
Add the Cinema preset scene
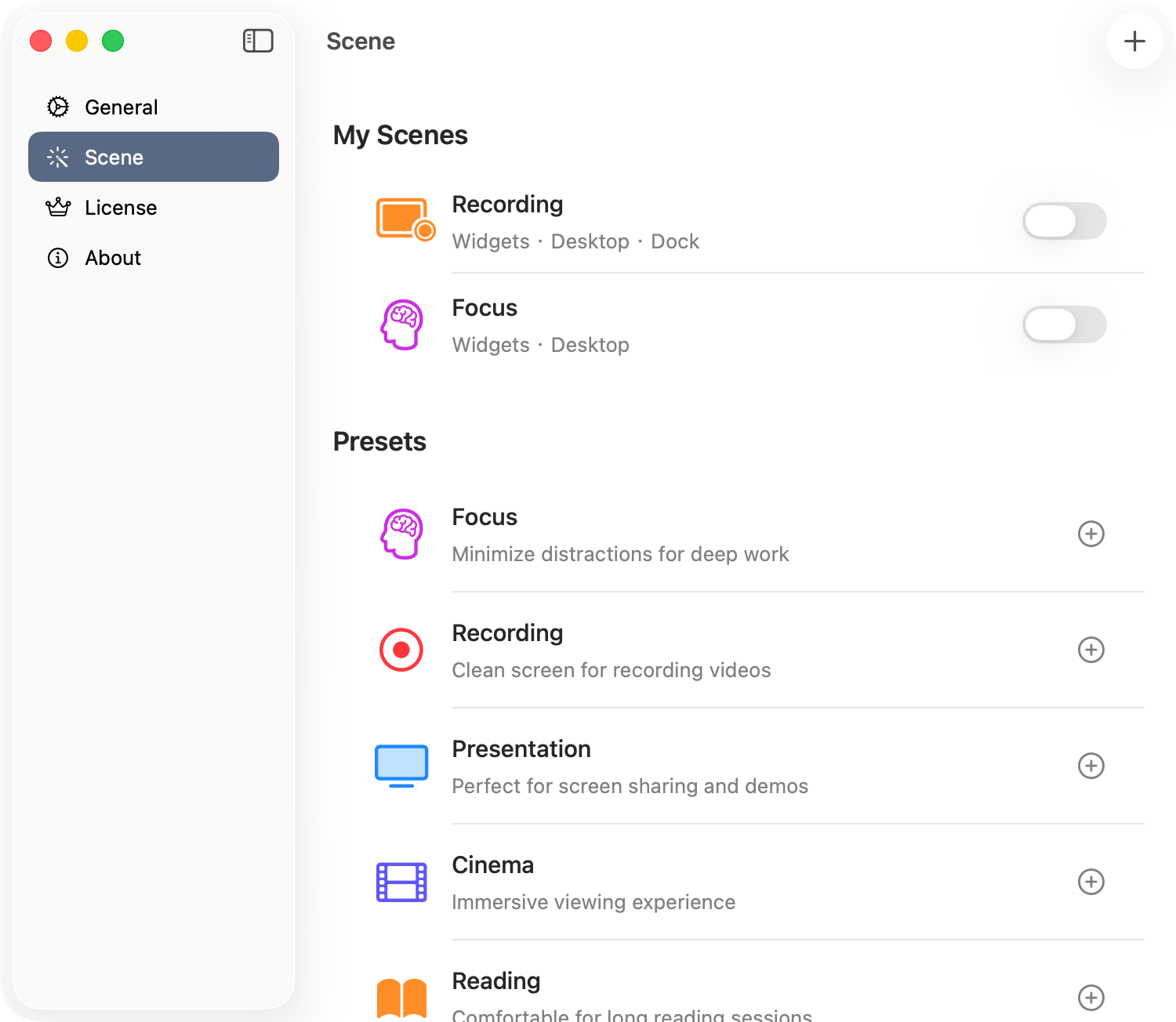coord(1091,882)
